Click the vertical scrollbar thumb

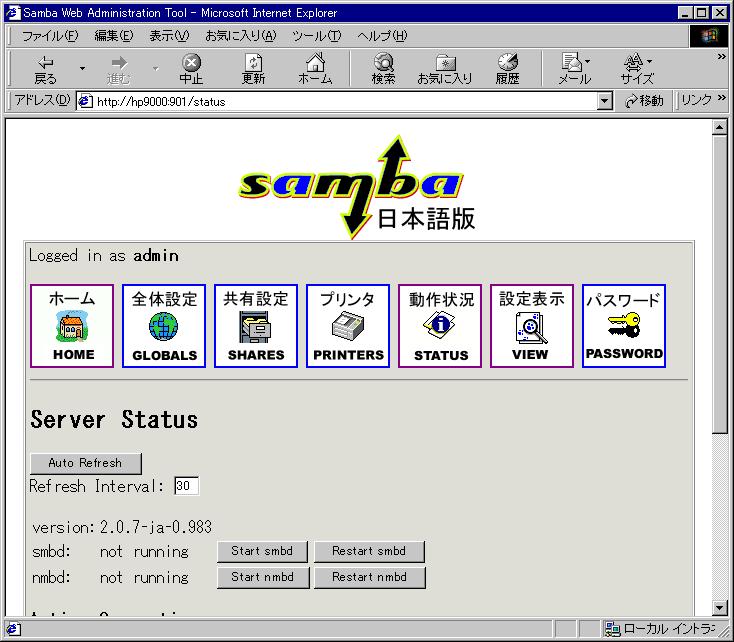[719, 285]
